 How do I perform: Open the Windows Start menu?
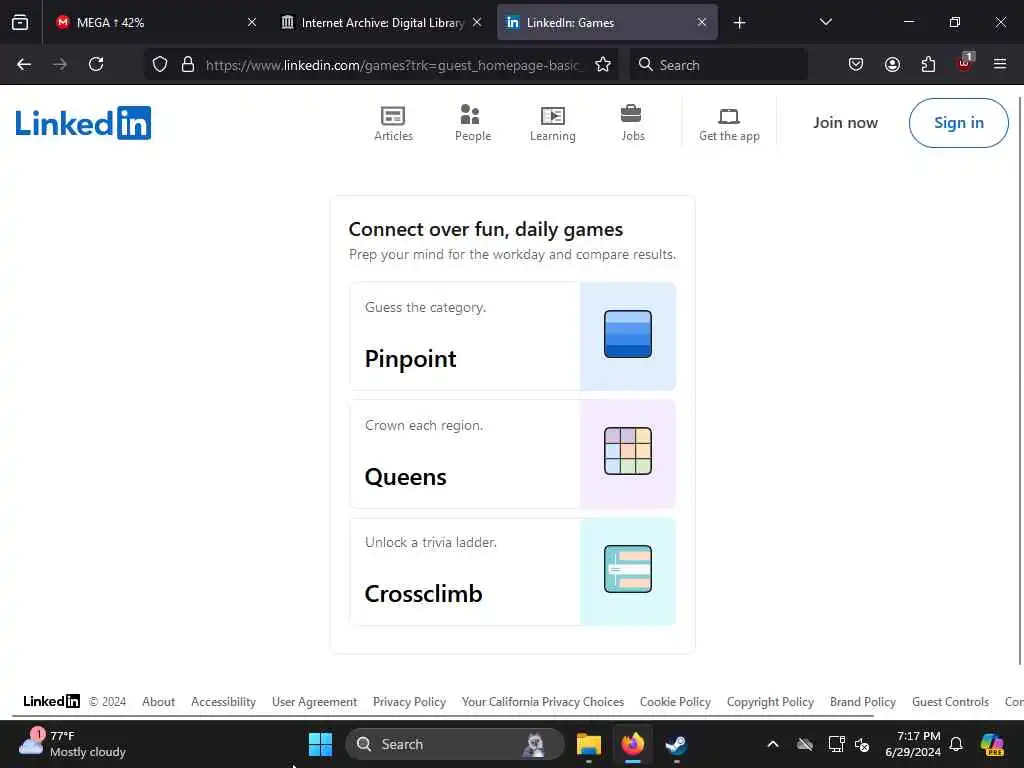[x=320, y=744]
